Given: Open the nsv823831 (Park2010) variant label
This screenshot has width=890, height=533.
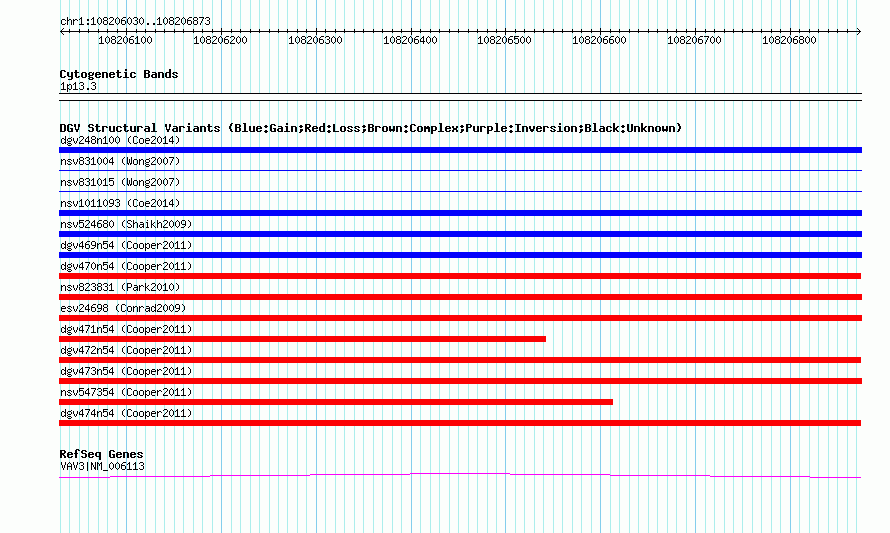Looking at the screenshot, I should pos(120,287).
